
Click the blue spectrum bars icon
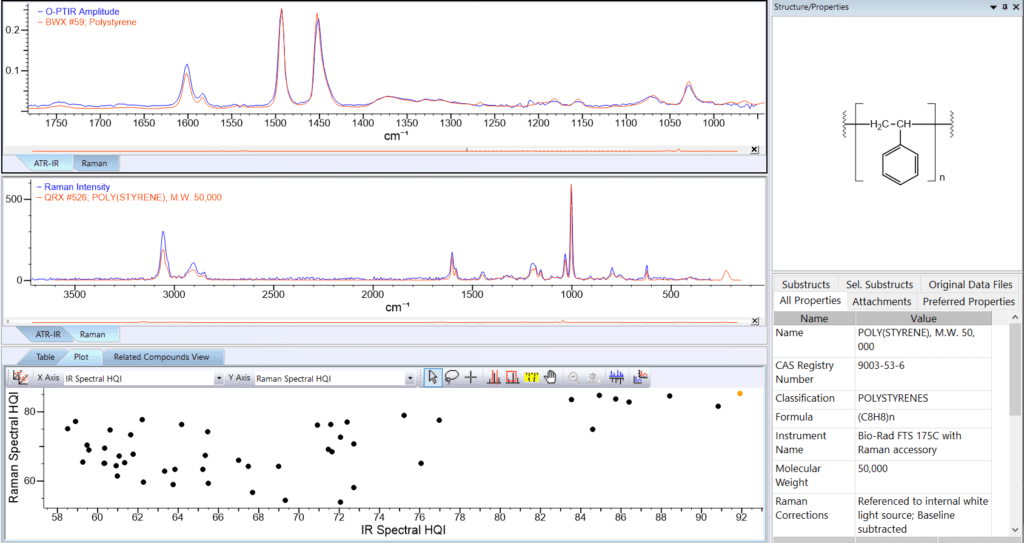[x=616, y=377]
